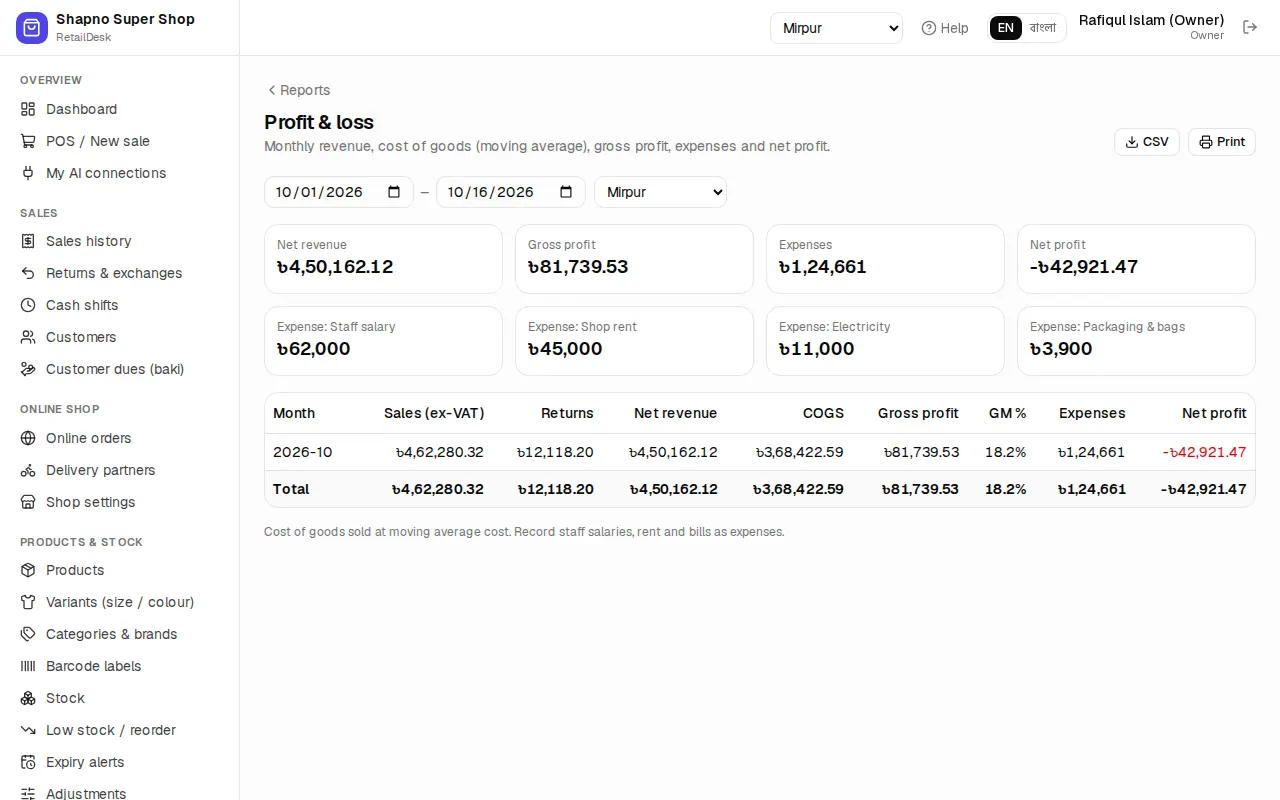Click the Variants shirt icon
Screen dimensions: 1280x800
(28, 602)
